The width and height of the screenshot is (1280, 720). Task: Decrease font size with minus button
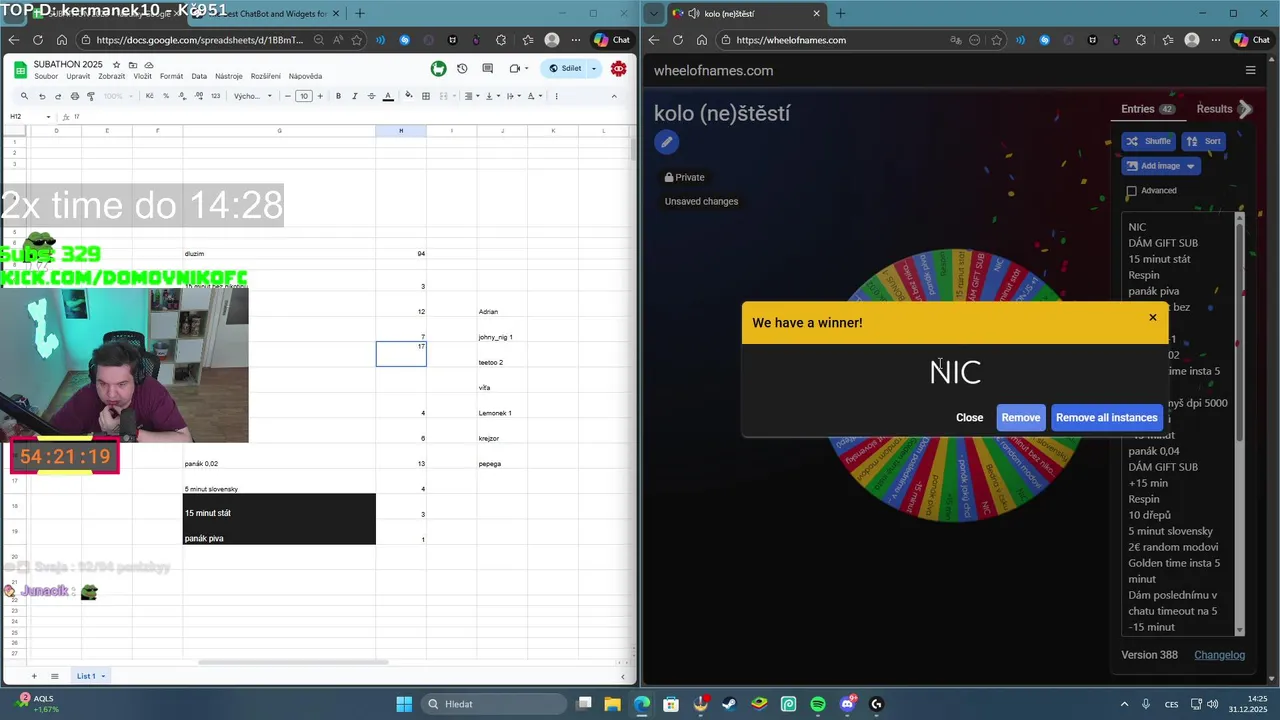288,96
